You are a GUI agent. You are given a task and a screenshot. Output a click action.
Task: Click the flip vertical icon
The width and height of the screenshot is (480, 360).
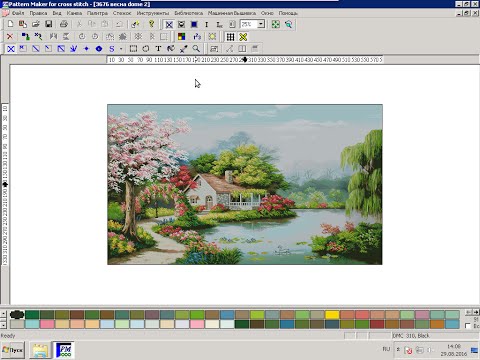[66, 37]
